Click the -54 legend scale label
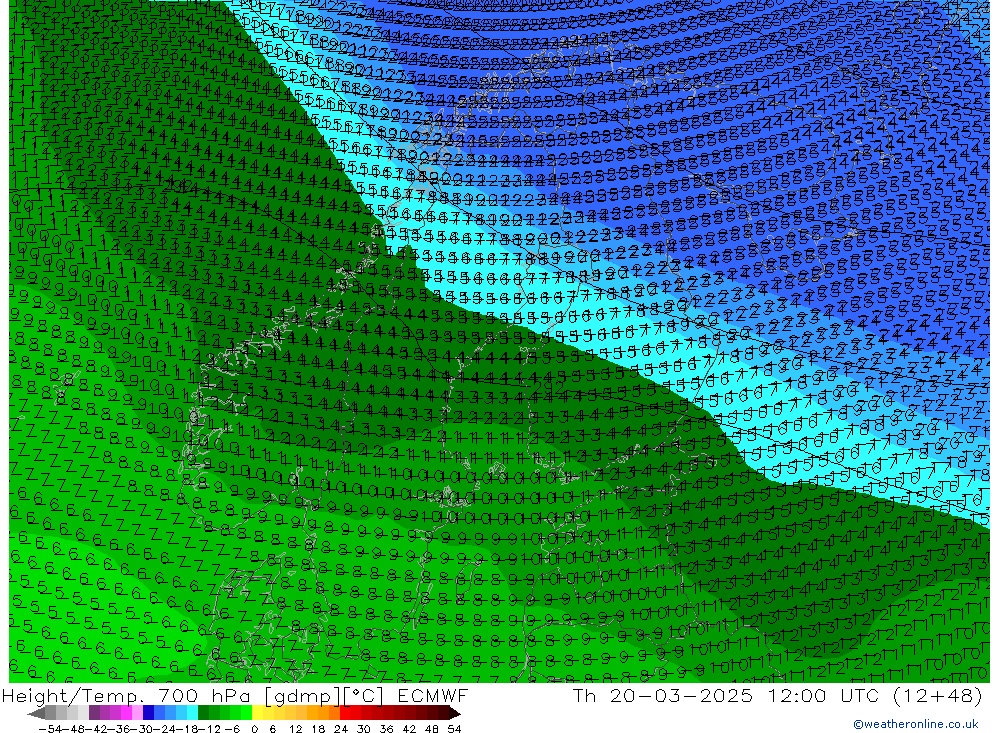 tap(50, 729)
